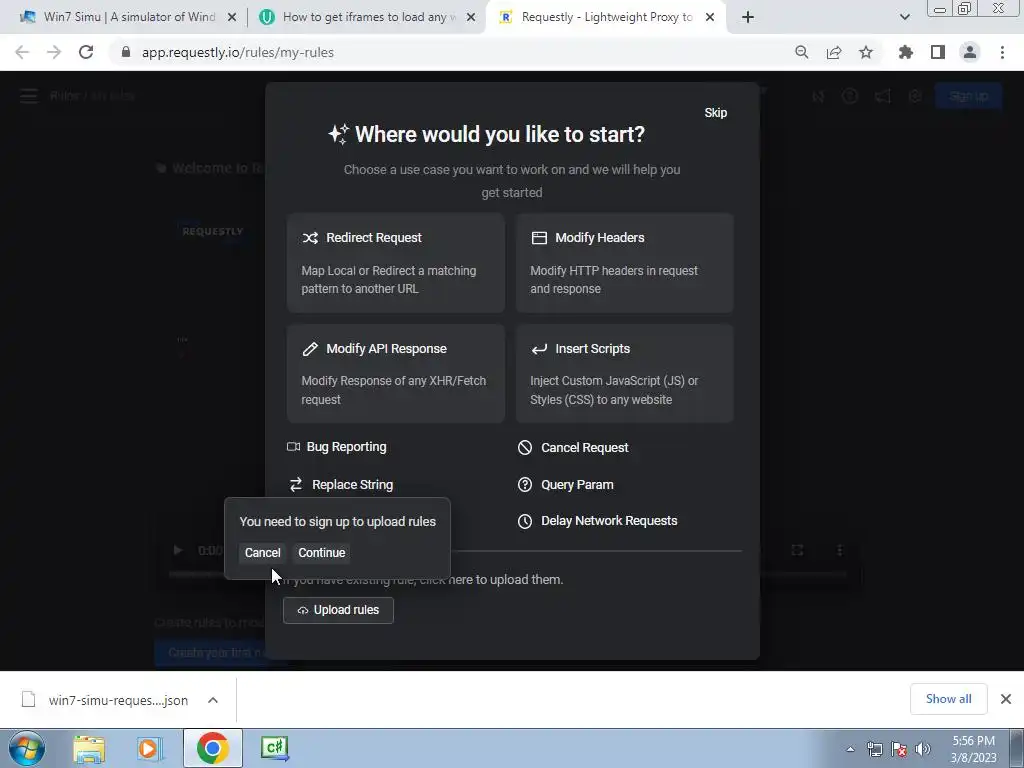Viewport: 1024px width, 768px height.
Task: Close the Requestly tab
Action: [x=710, y=18]
